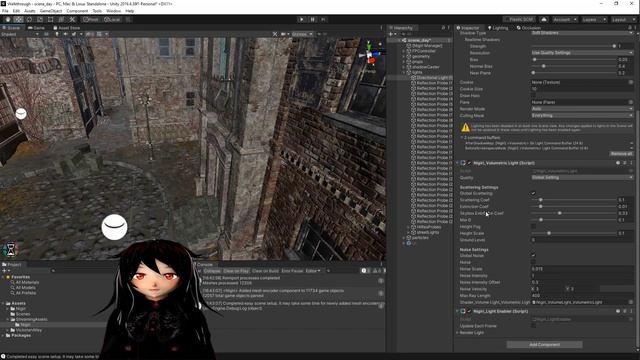Toggle Update Each Frame checkbox
The image size is (640, 360).
click(x=533, y=326)
